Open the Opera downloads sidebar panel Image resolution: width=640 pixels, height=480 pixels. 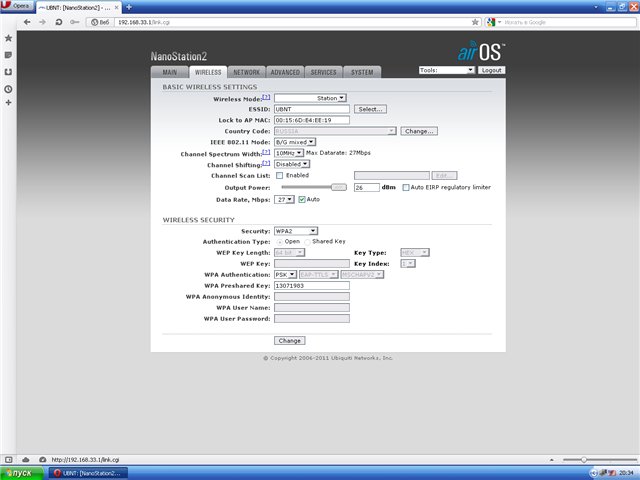coord(8,72)
